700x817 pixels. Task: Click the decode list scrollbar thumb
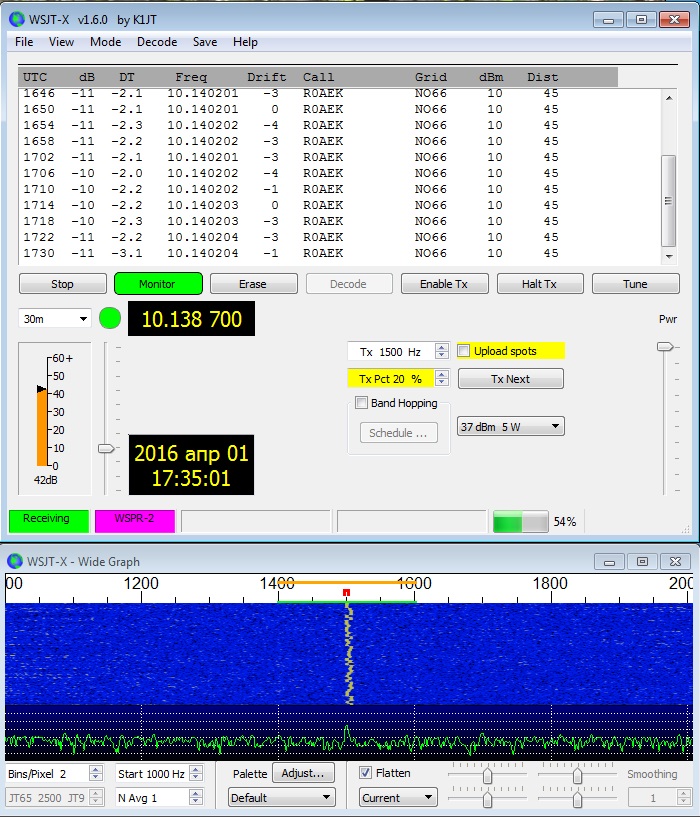(x=669, y=201)
